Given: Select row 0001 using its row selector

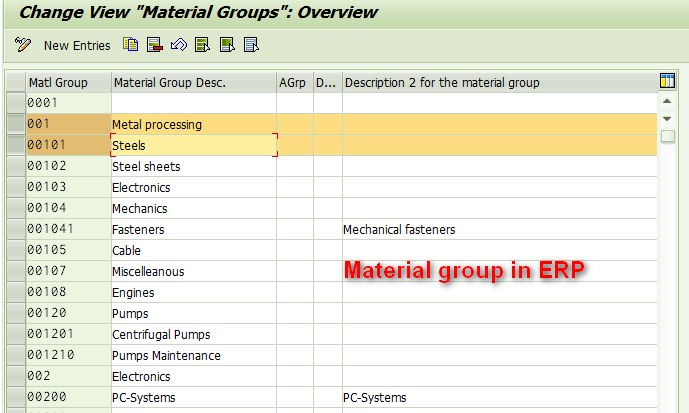Looking at the screenshot, I should (x=16, y=103).
